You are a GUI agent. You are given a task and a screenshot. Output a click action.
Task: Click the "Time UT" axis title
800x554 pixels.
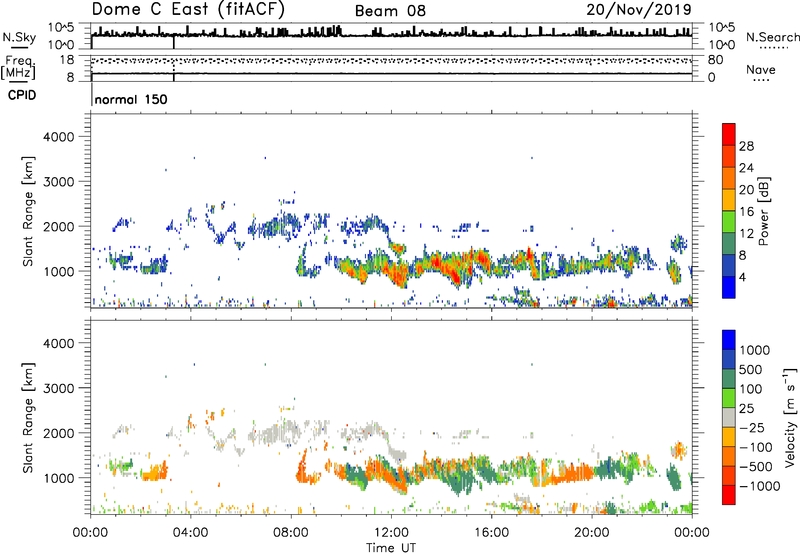point(391,548)
